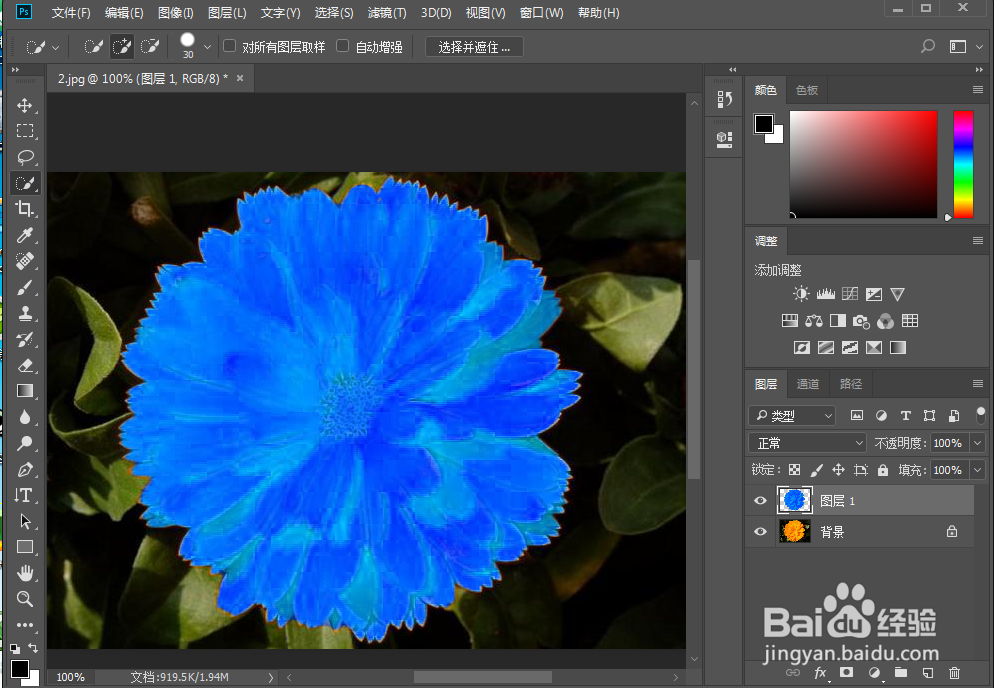Viewport: 994px width, 688px height.
Task: Open the 调整 panel options menu
Action: [978, 241]
